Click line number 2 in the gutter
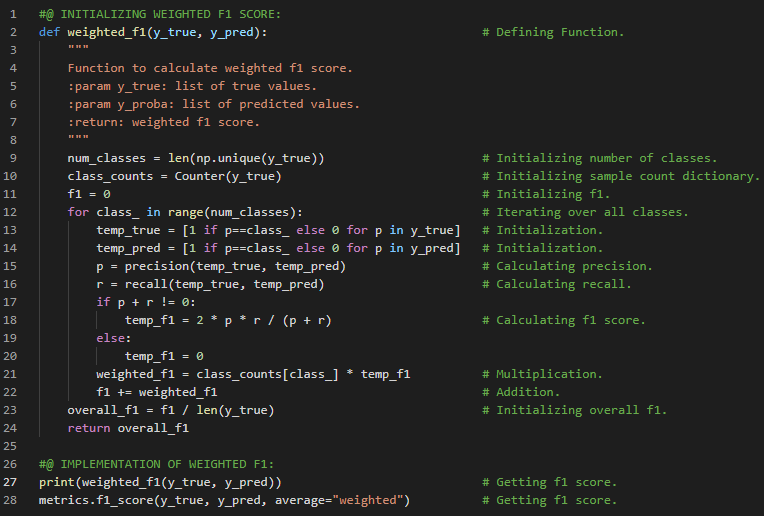This screenshot has height=516, width=764. click(14, 32)
